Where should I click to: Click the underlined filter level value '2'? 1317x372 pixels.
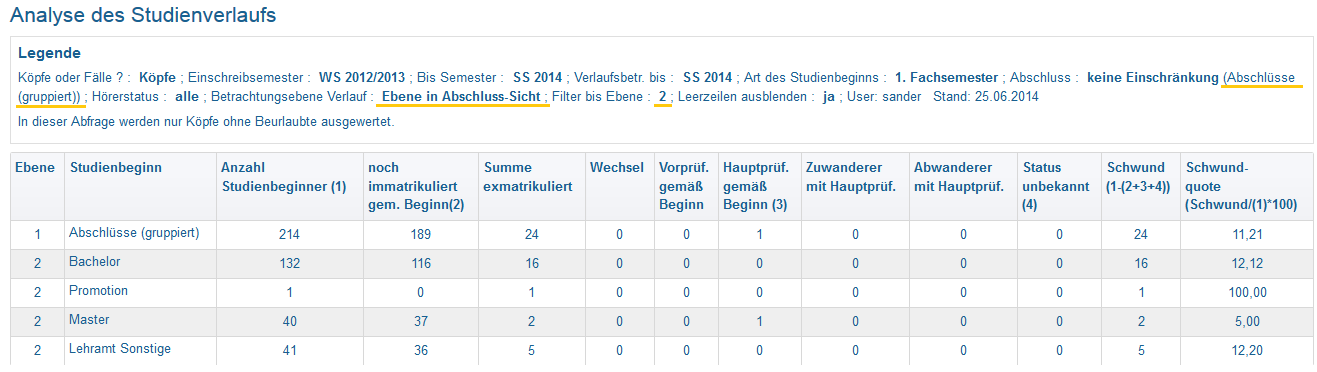pos(662,97)
